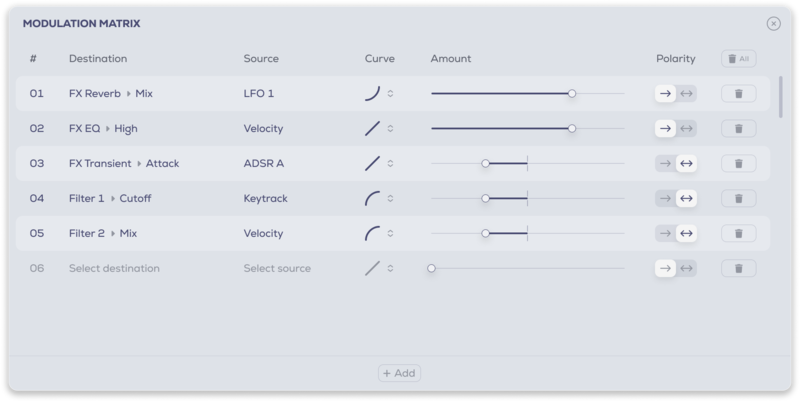Switch row 03 polarity to unipolar arrow
Image resolution: width=800 pixels, height=402 pixels.
(665, 164)
